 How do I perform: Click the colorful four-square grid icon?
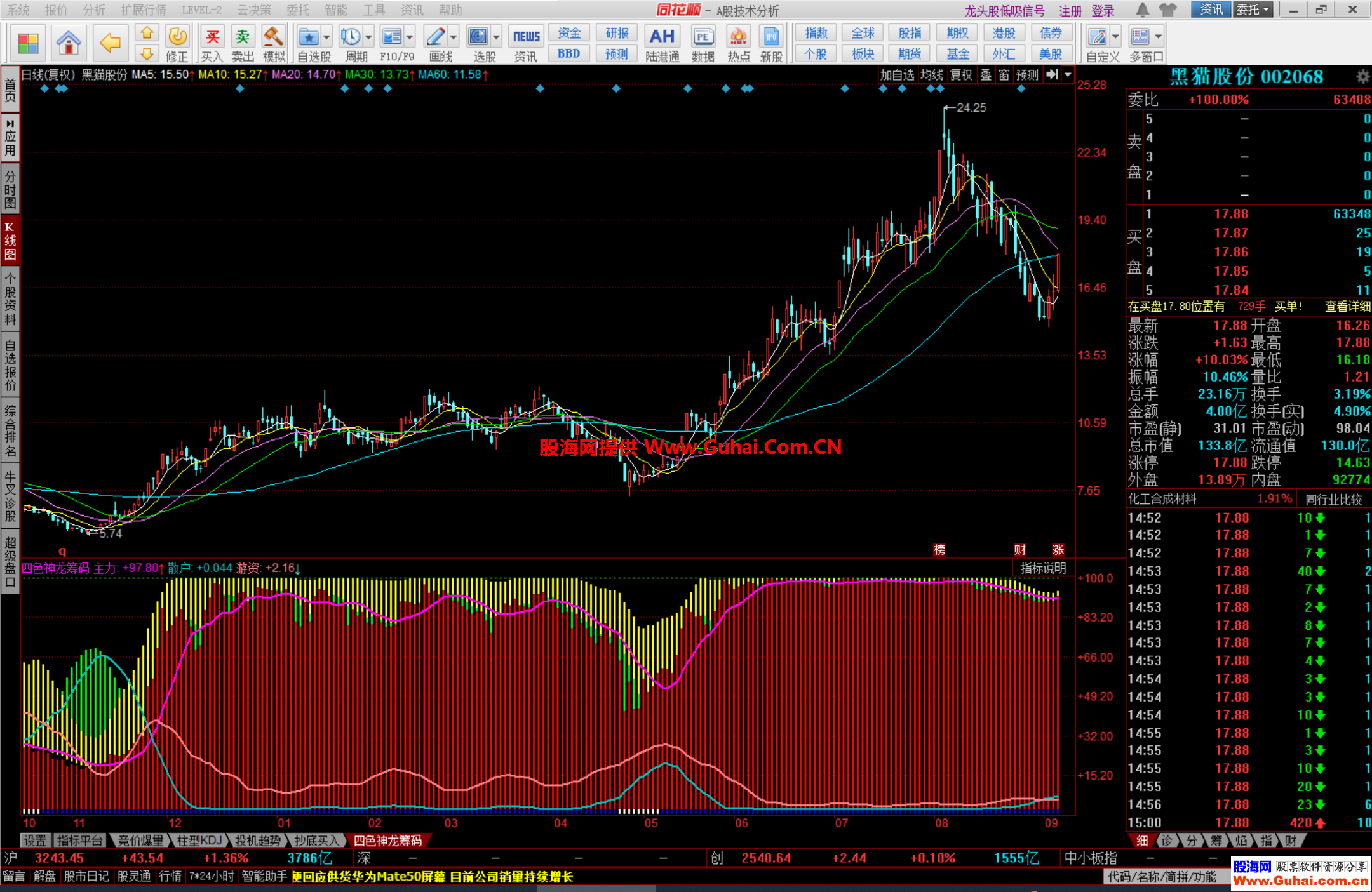[29, 43]
